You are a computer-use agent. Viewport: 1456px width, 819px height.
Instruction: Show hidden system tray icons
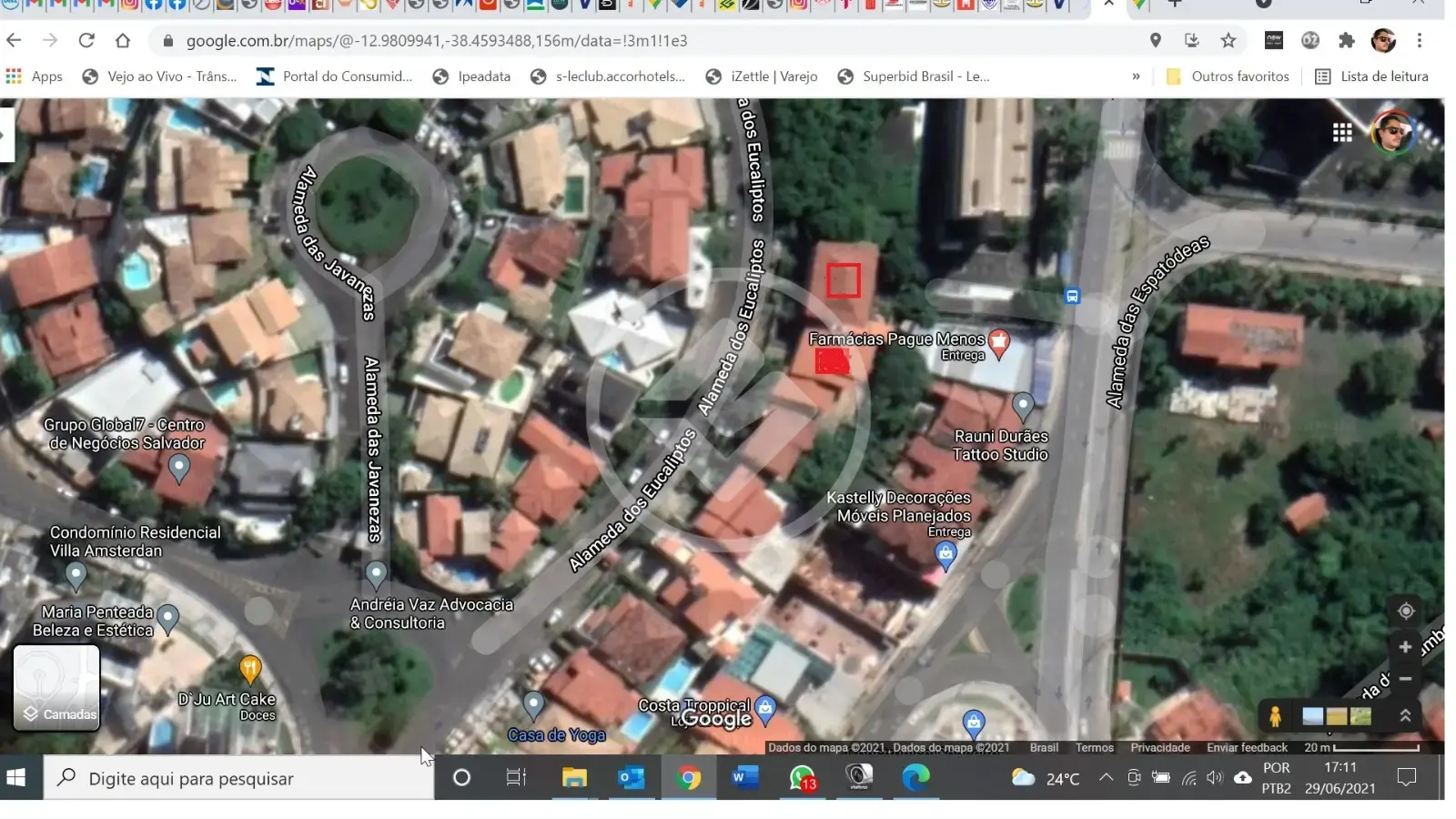(x=1106, y=777)
